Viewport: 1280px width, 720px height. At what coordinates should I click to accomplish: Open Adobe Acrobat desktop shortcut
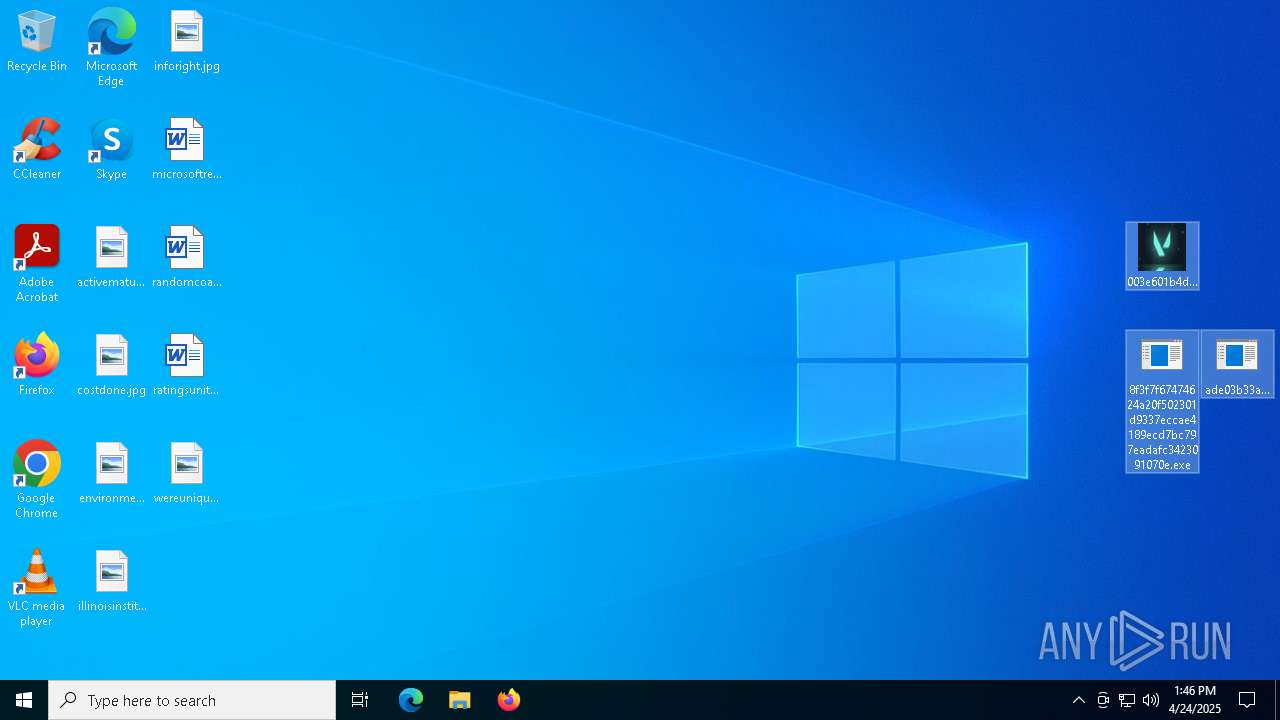[37, 264]
